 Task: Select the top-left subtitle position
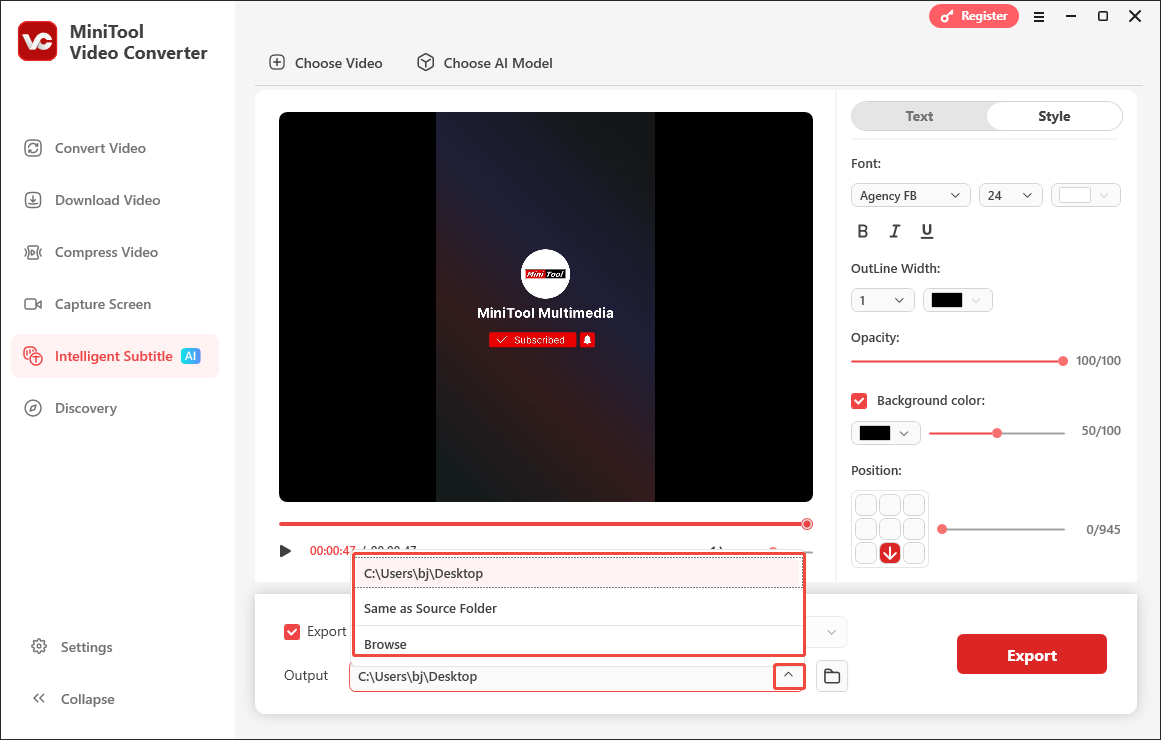click(866, 505)
